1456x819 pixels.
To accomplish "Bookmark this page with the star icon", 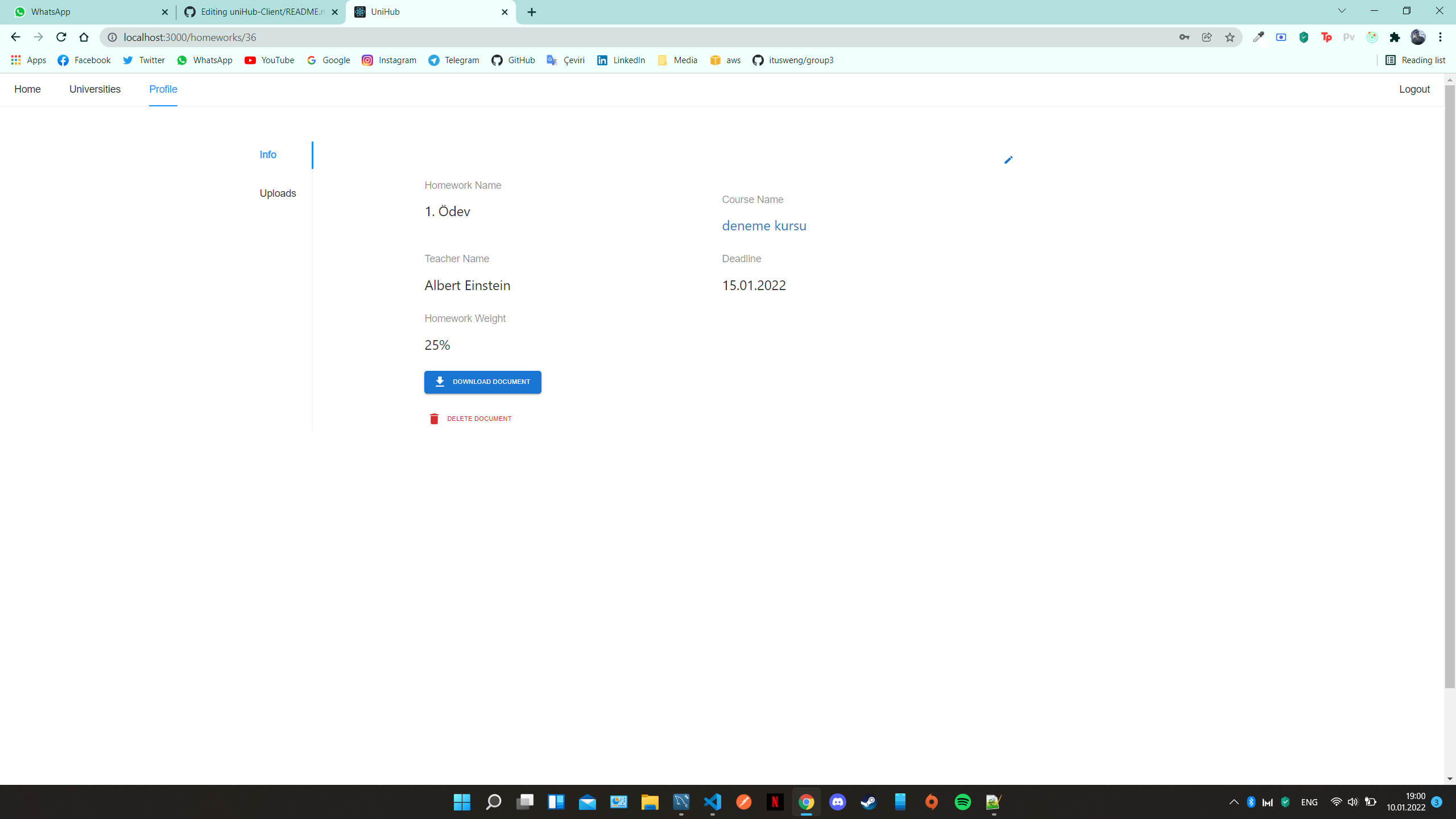I will click(x=1229, y=37).
